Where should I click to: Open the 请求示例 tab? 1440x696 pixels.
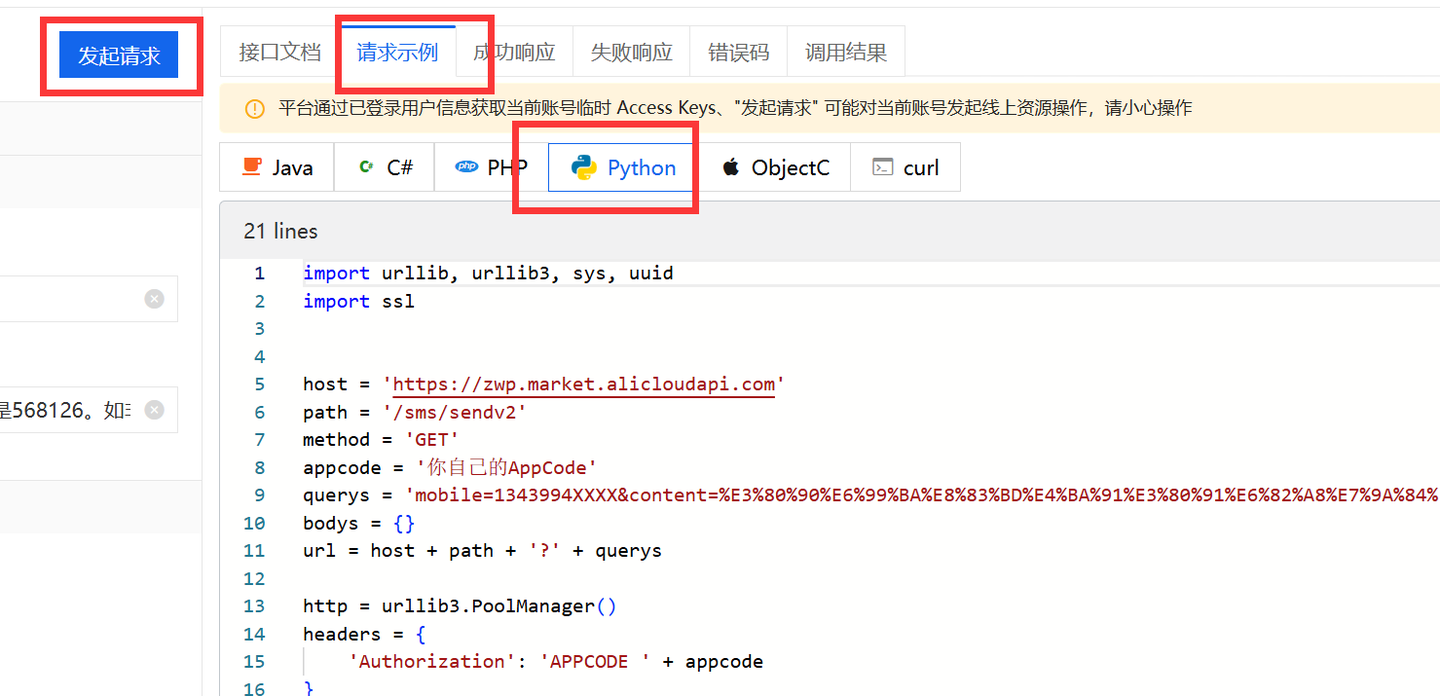[x=396, y=51]
